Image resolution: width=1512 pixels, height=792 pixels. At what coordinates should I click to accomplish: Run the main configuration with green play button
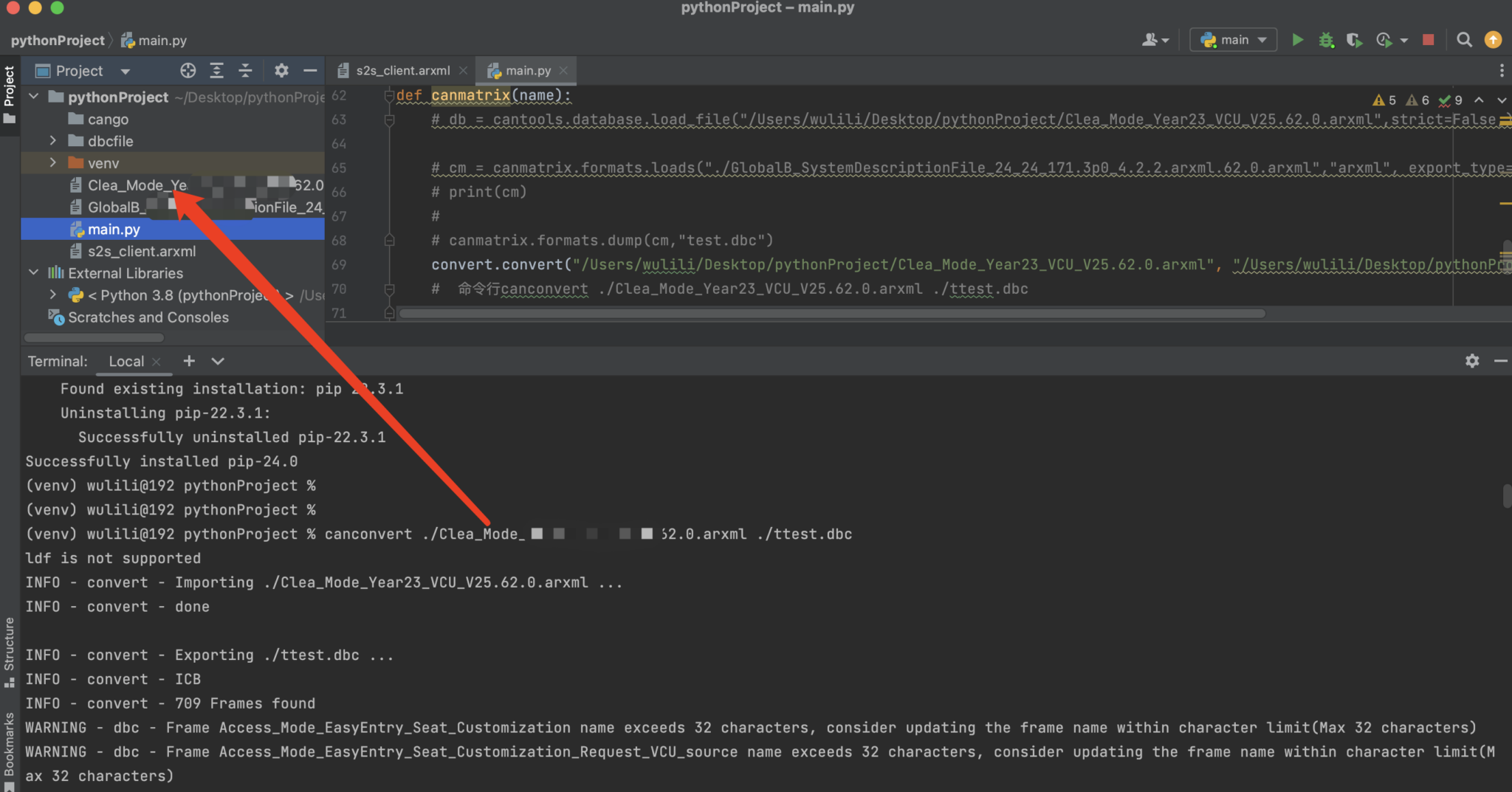(x=1297, y=40)
